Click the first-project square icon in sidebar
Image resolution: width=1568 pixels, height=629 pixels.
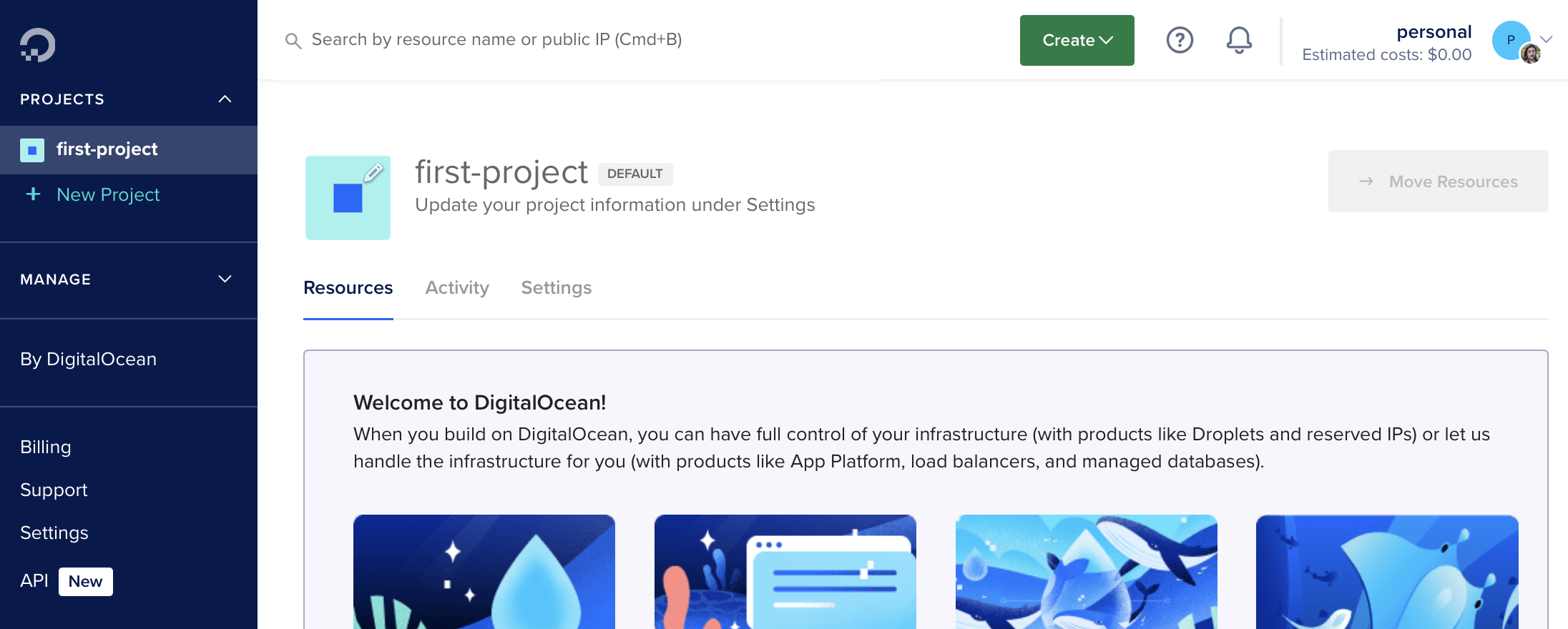32,150
